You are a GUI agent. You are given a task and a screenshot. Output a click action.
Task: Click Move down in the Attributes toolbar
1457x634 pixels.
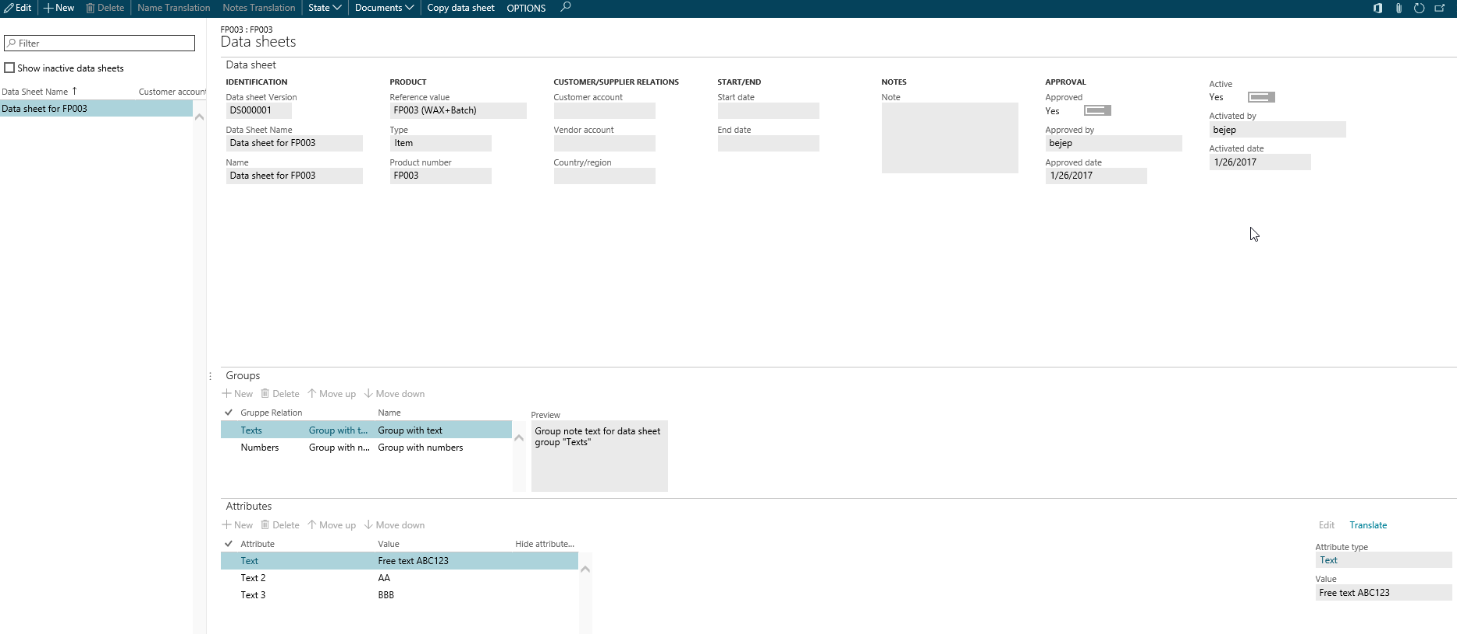tap(395, 525)
